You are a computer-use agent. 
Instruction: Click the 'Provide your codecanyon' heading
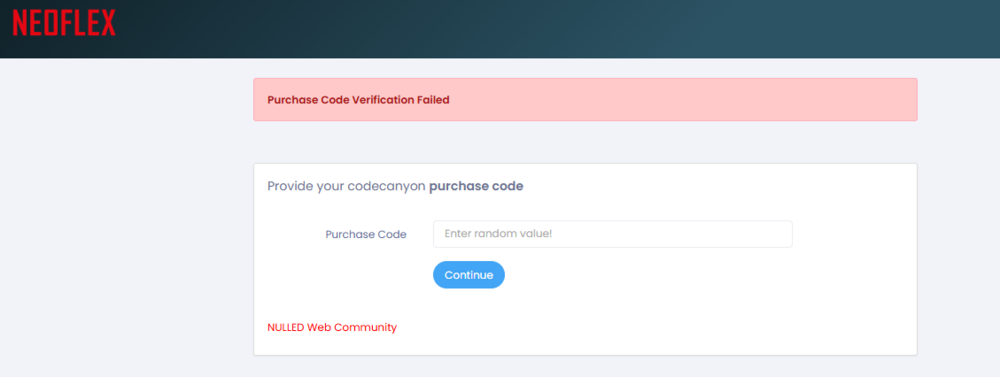point(346,187)
